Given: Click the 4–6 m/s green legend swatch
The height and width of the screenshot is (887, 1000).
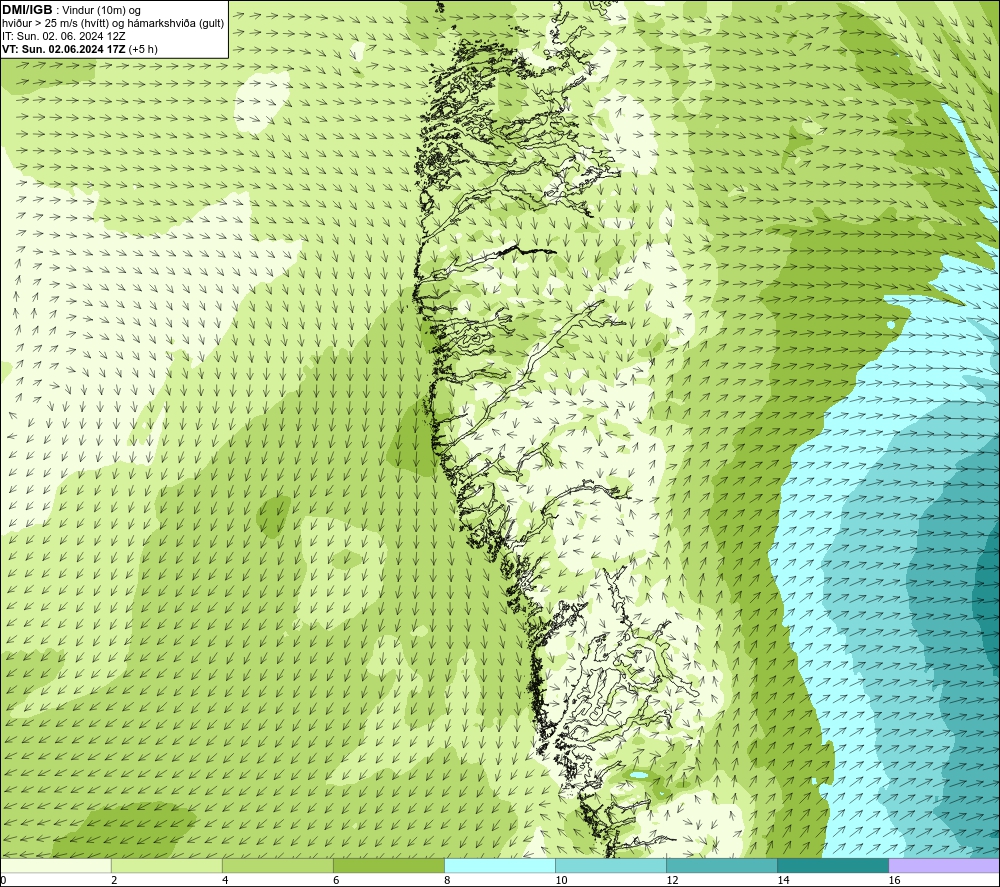Looking at the screenshot, I should [277, 865].
